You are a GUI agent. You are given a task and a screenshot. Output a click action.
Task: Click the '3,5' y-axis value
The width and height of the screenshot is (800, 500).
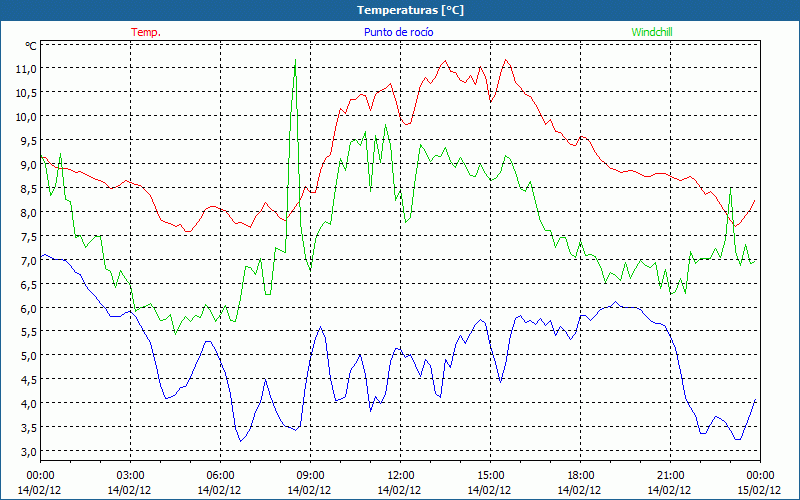pyautogui.click(x=28, y=428)
